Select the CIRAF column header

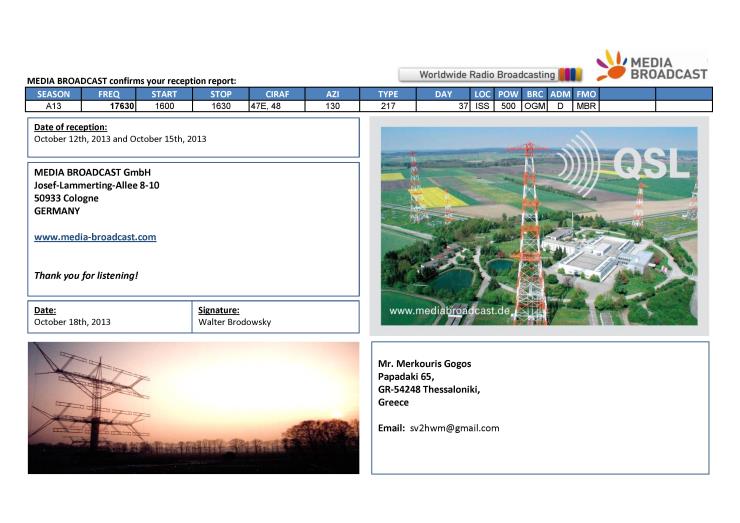tap(277, 94)
